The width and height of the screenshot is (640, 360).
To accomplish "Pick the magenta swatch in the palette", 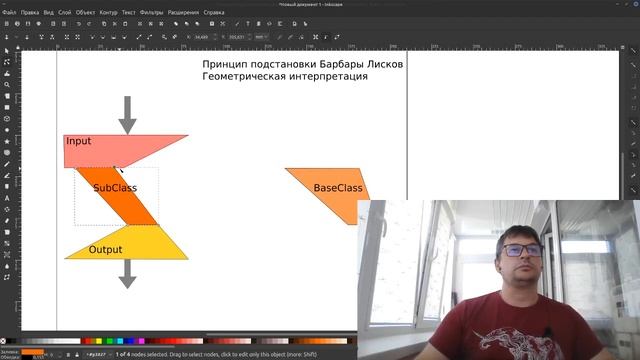I will click(x=142, y=341).
